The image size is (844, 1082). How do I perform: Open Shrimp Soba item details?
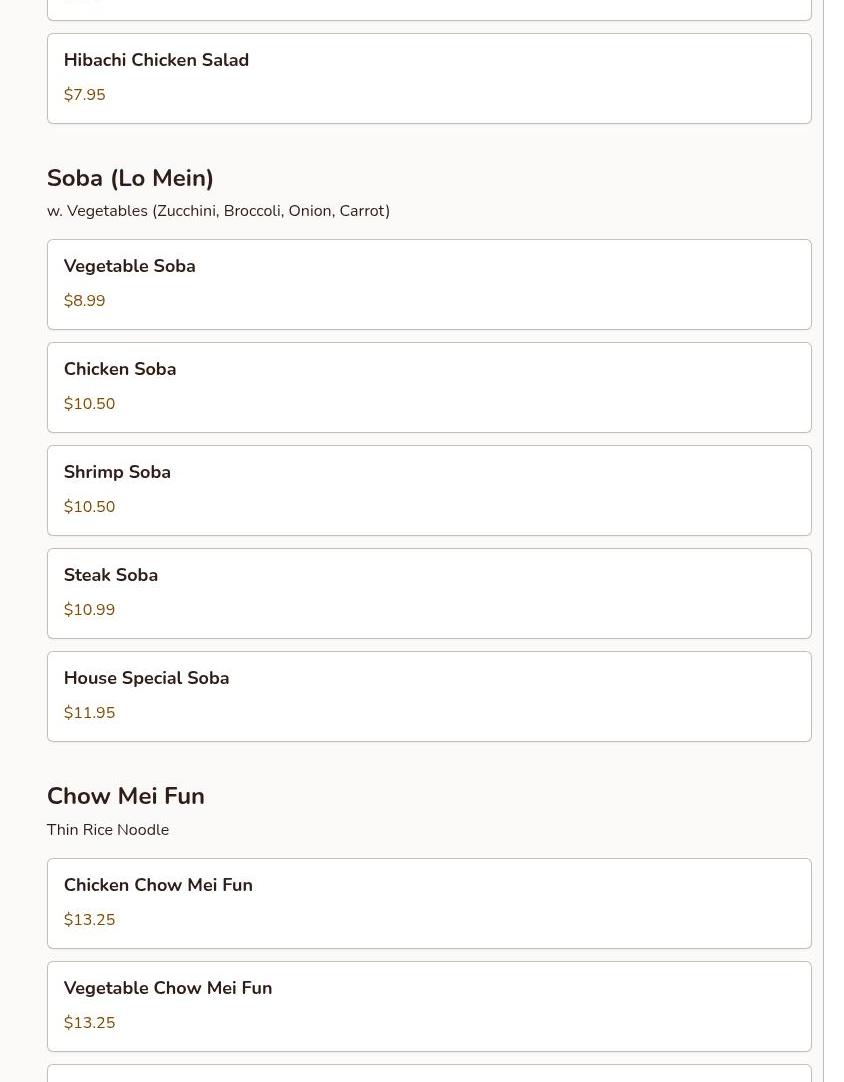117,473
